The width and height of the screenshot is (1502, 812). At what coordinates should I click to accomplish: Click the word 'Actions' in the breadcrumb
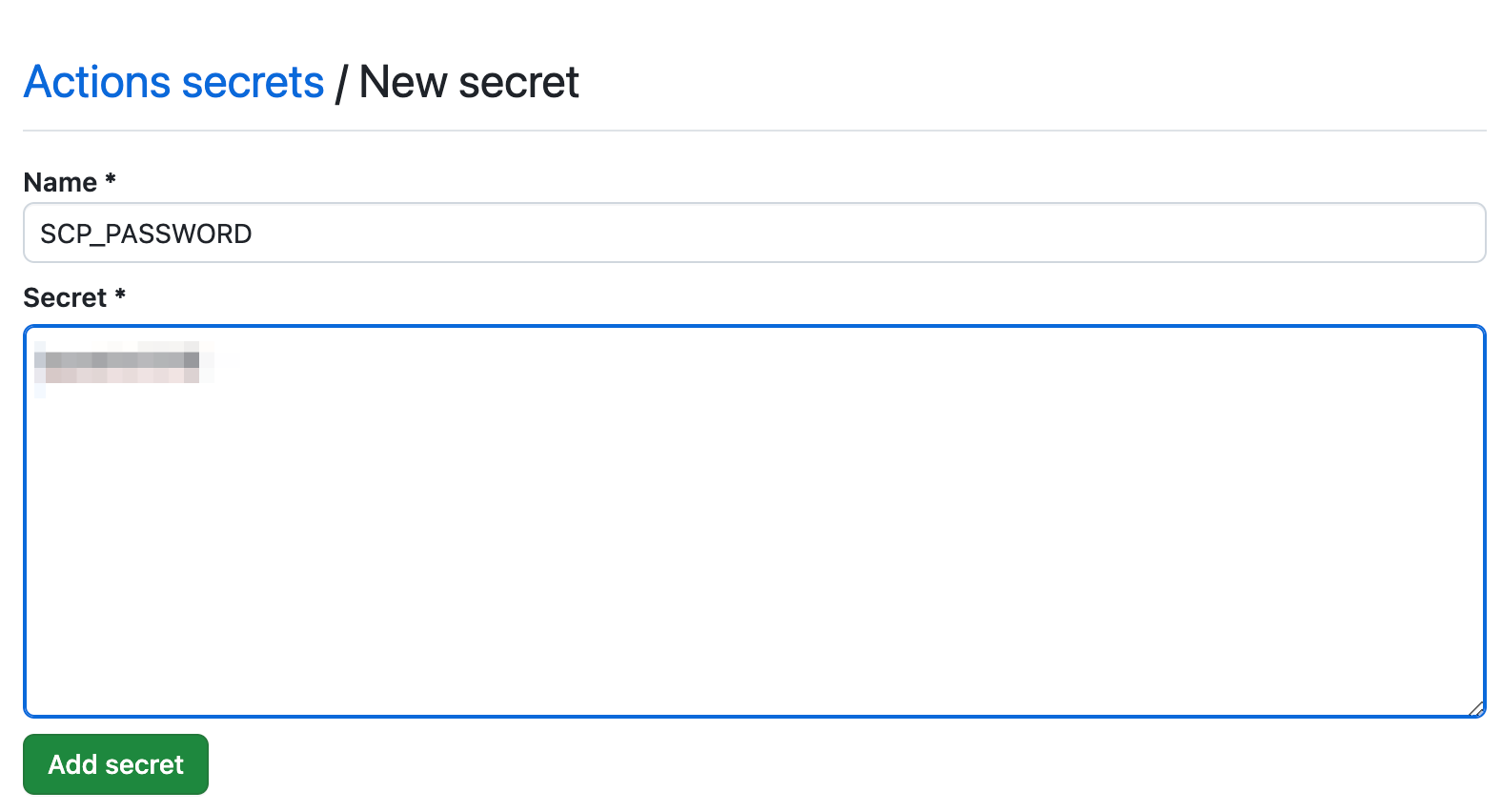point(97,83)
